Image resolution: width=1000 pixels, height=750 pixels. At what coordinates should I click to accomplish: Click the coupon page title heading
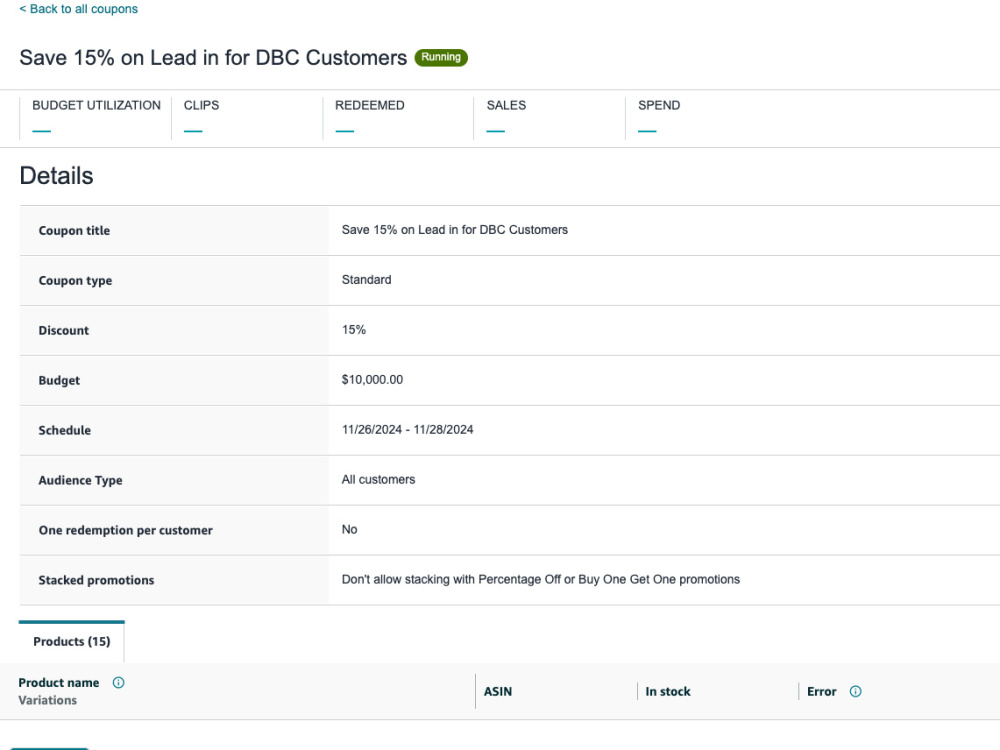pyautogui.click(x=213, y=57)
